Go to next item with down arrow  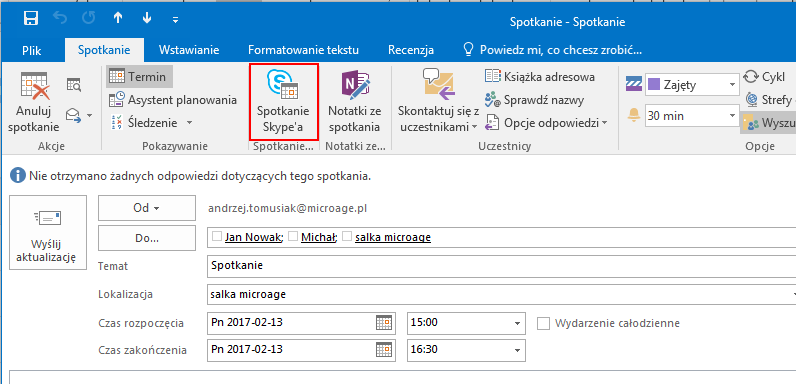tap(147, 19)
